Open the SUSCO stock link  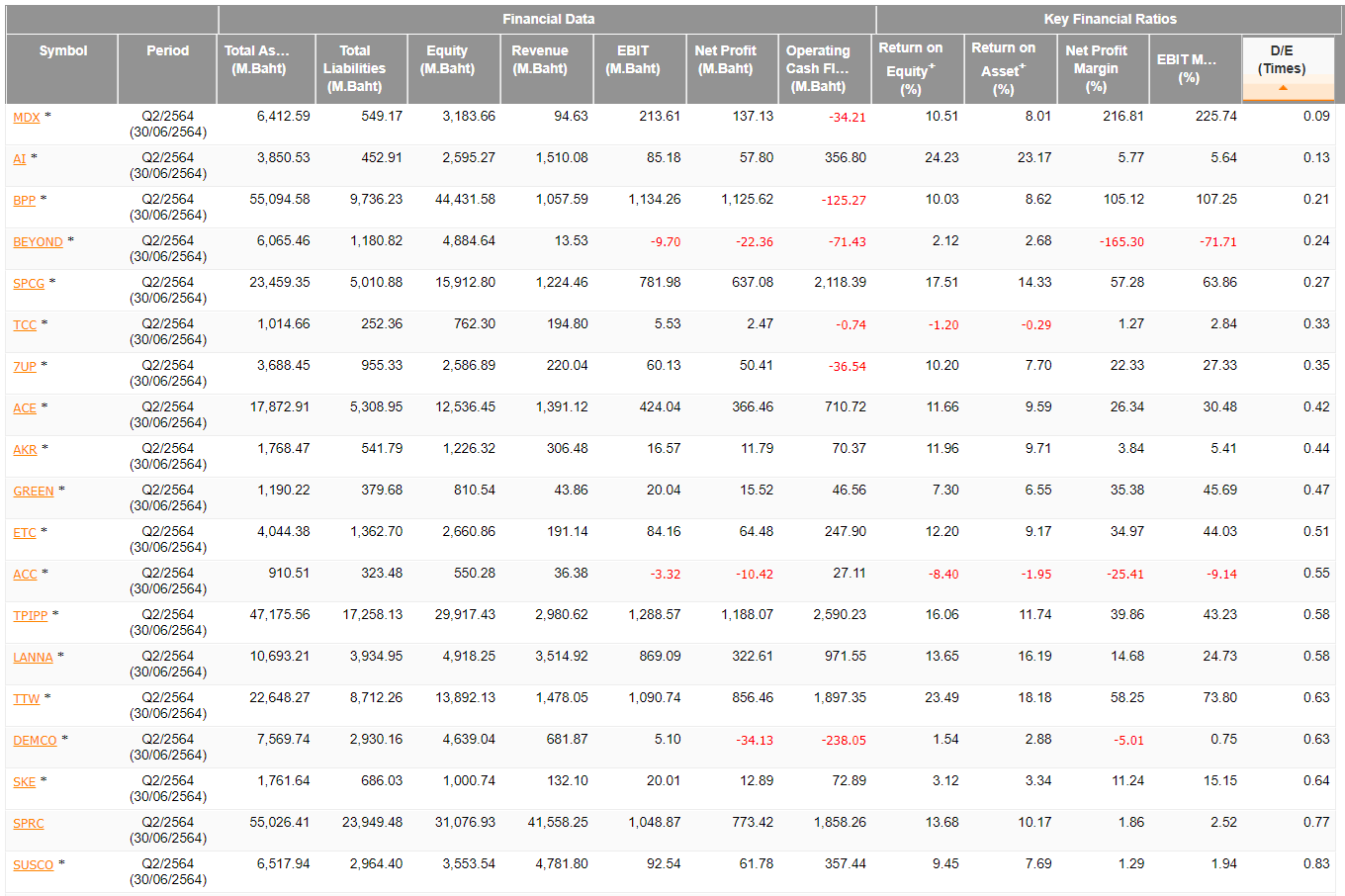[x=33, y=865]
